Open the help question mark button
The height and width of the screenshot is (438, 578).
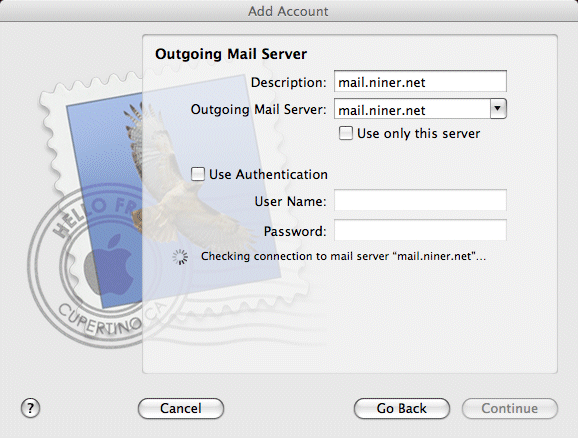(x=30, y=409)
